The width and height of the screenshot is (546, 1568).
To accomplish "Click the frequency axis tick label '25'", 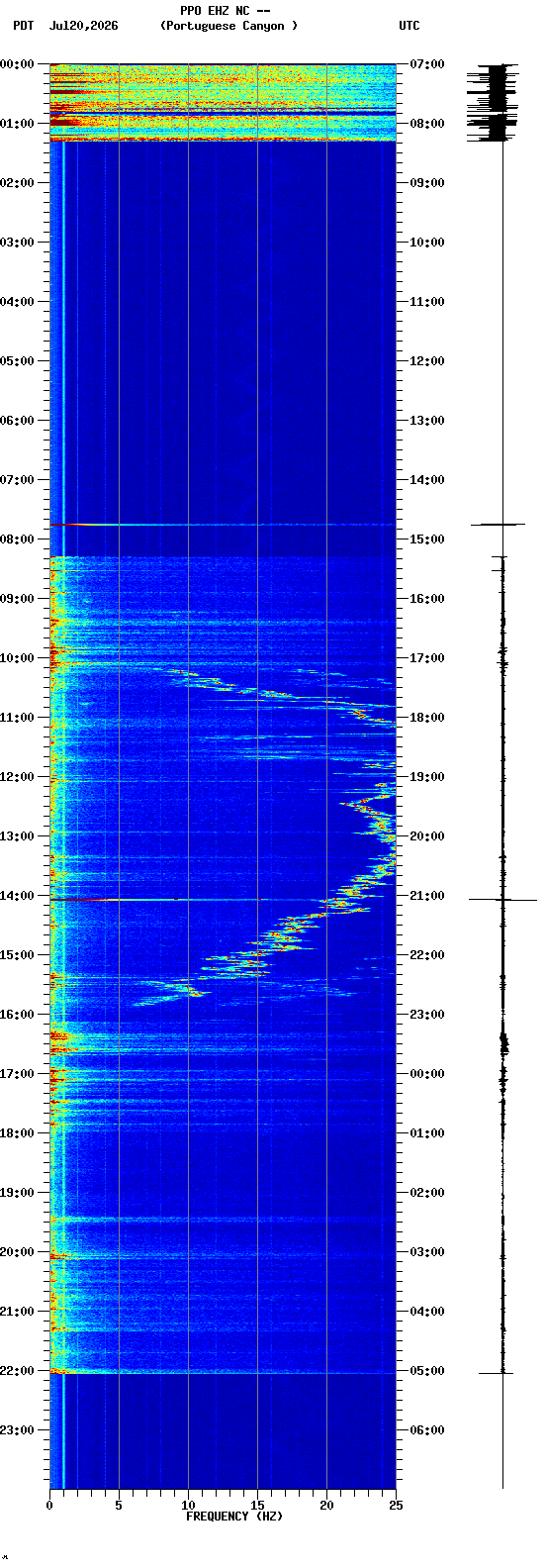I will coord(396,1506).
